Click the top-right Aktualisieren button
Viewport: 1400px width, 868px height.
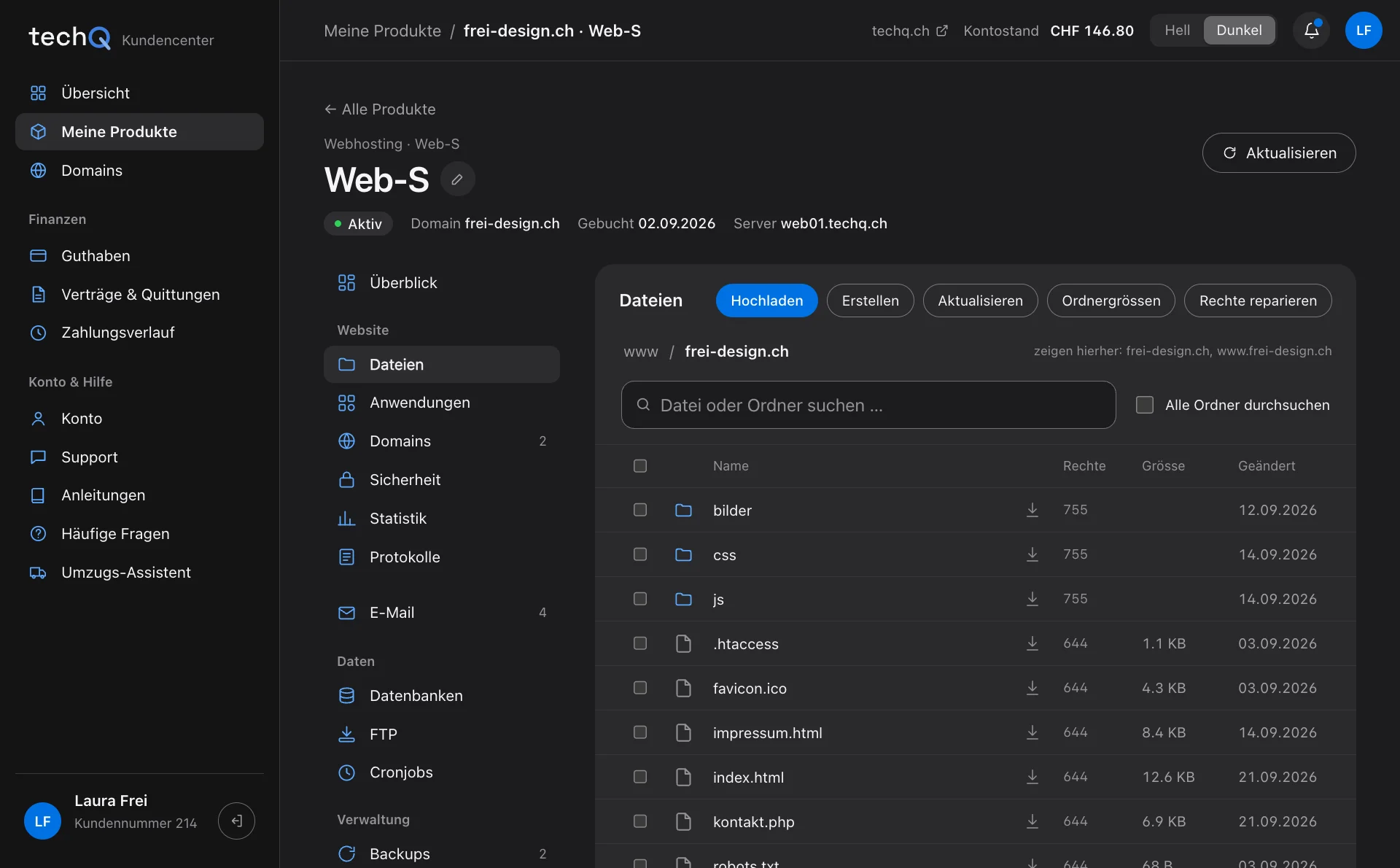(x=1278, y=152)
